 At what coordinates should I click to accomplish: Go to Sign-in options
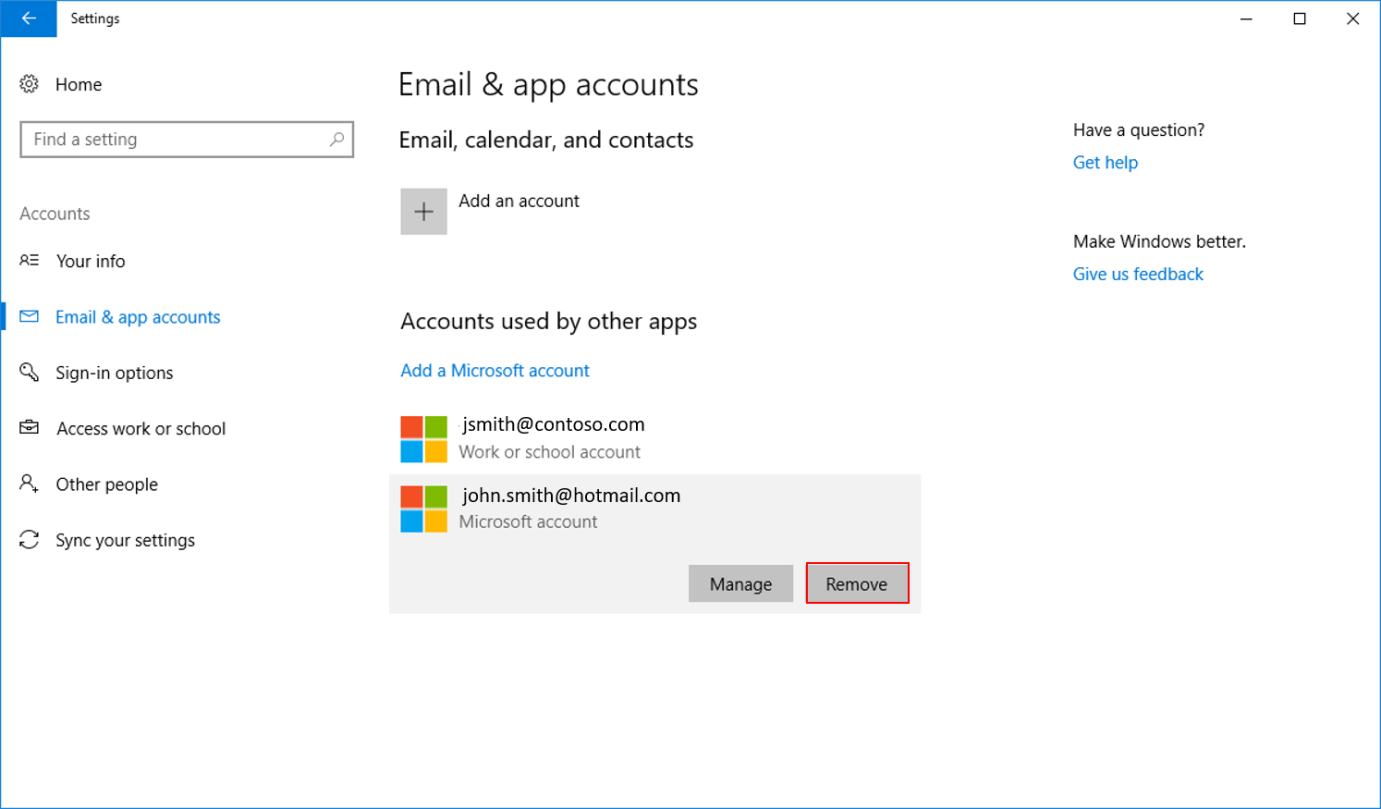pos(115,373)
